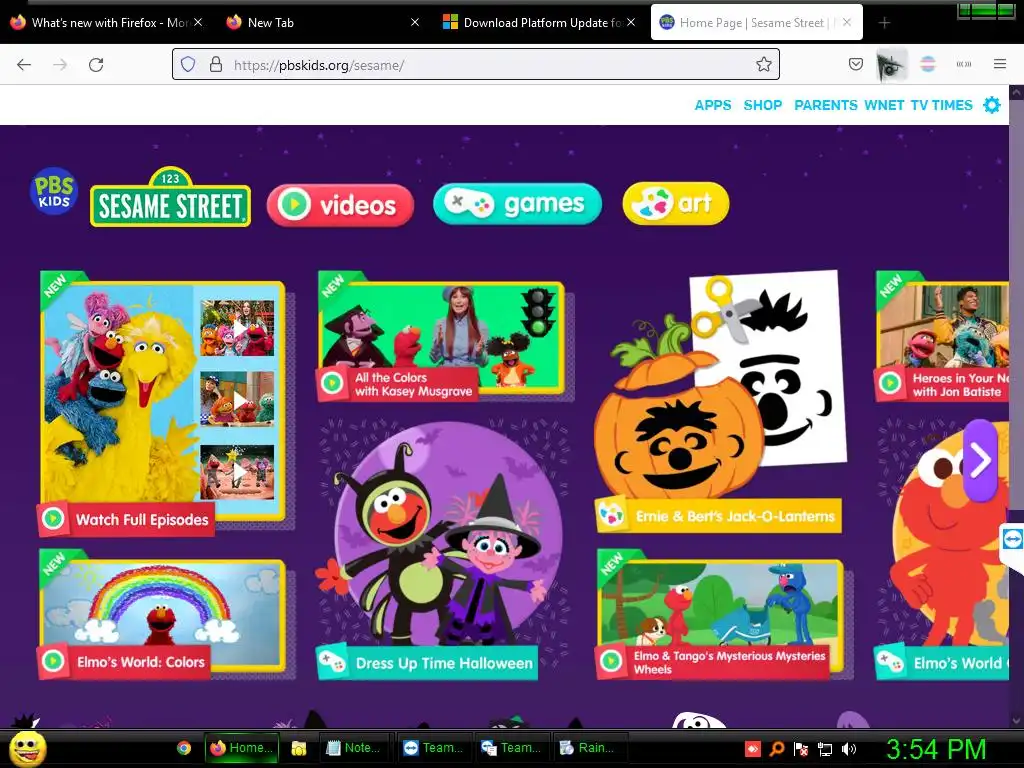Close the New Tab tab

tap(415, 22)
